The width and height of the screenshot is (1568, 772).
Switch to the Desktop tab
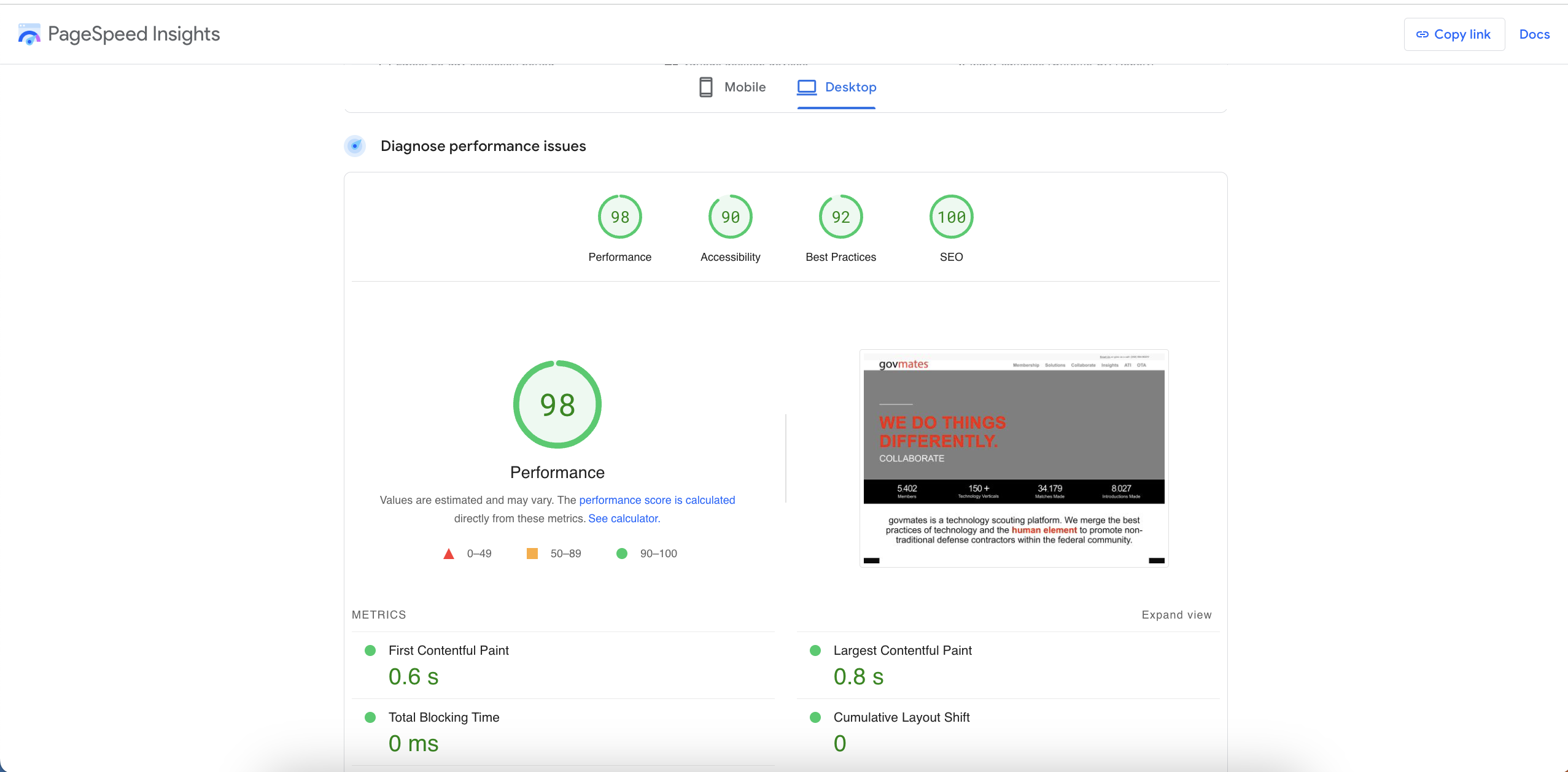tap(837, 87)
